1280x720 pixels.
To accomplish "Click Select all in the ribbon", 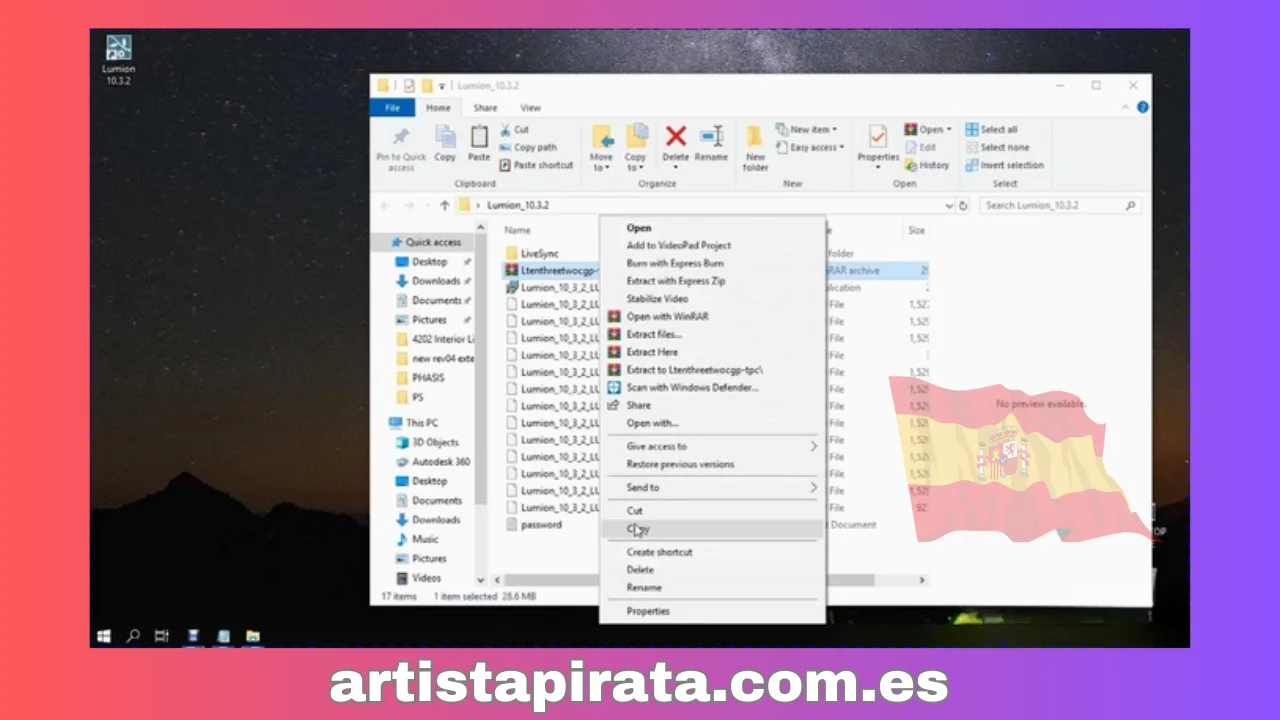I will pos(991,129).
